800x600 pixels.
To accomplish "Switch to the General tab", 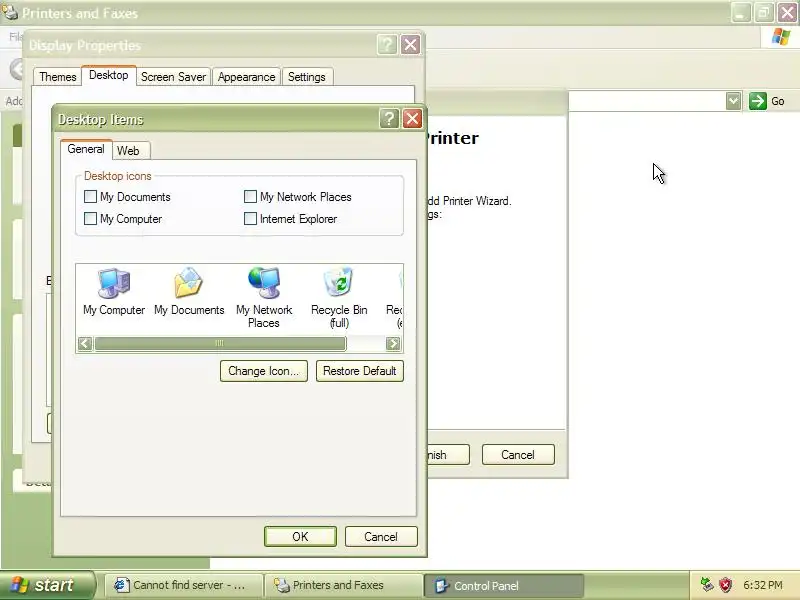I will click(x=86, y=149).
